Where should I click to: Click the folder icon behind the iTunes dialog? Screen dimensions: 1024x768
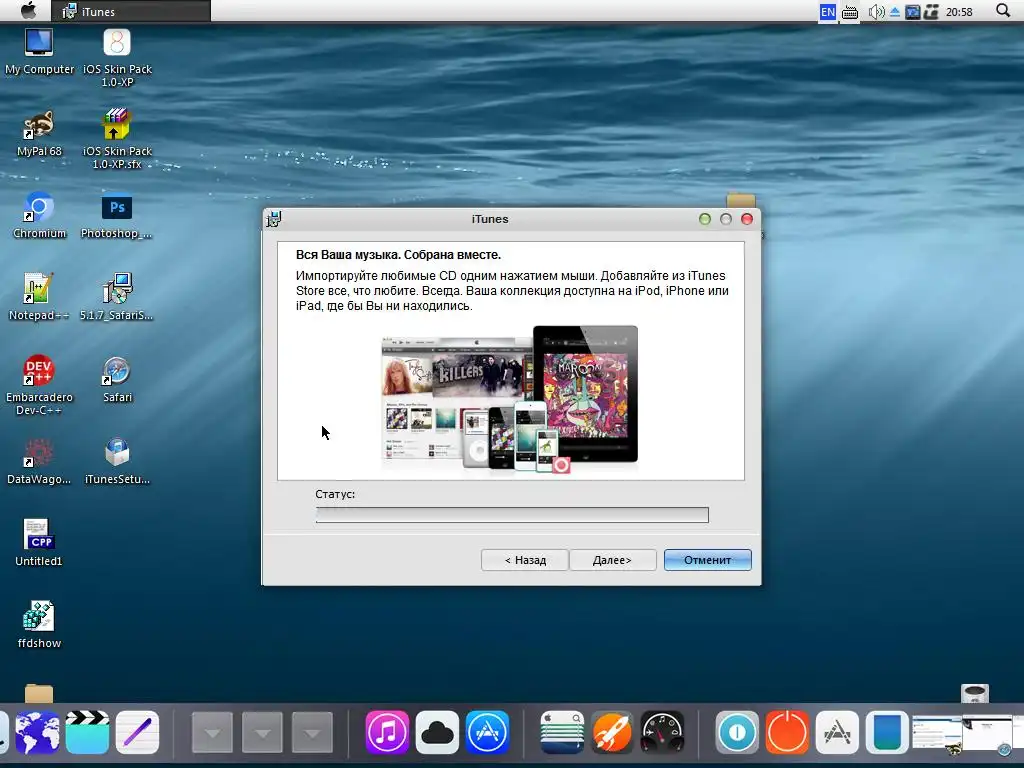[741, 200]
